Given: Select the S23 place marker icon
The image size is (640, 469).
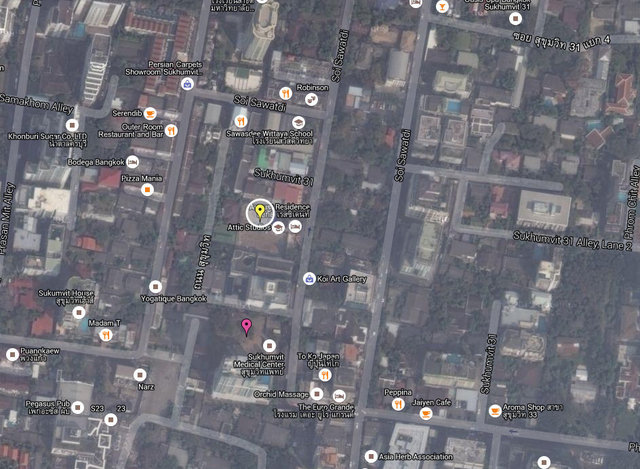Looking at the screenshot, I should click(111, 420).
